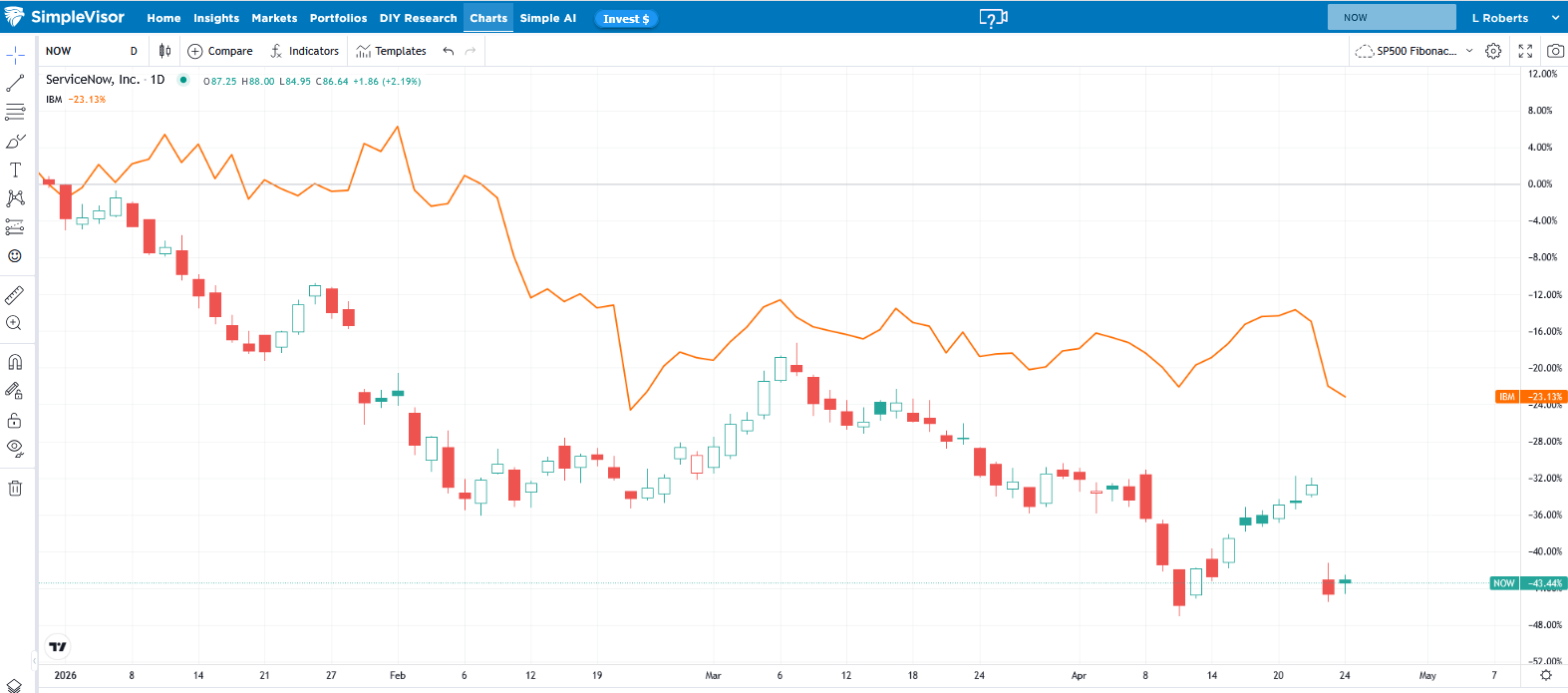Select the Text annotation tool
The height and width of the screenshot is (693, 1568).
[15, 171]
